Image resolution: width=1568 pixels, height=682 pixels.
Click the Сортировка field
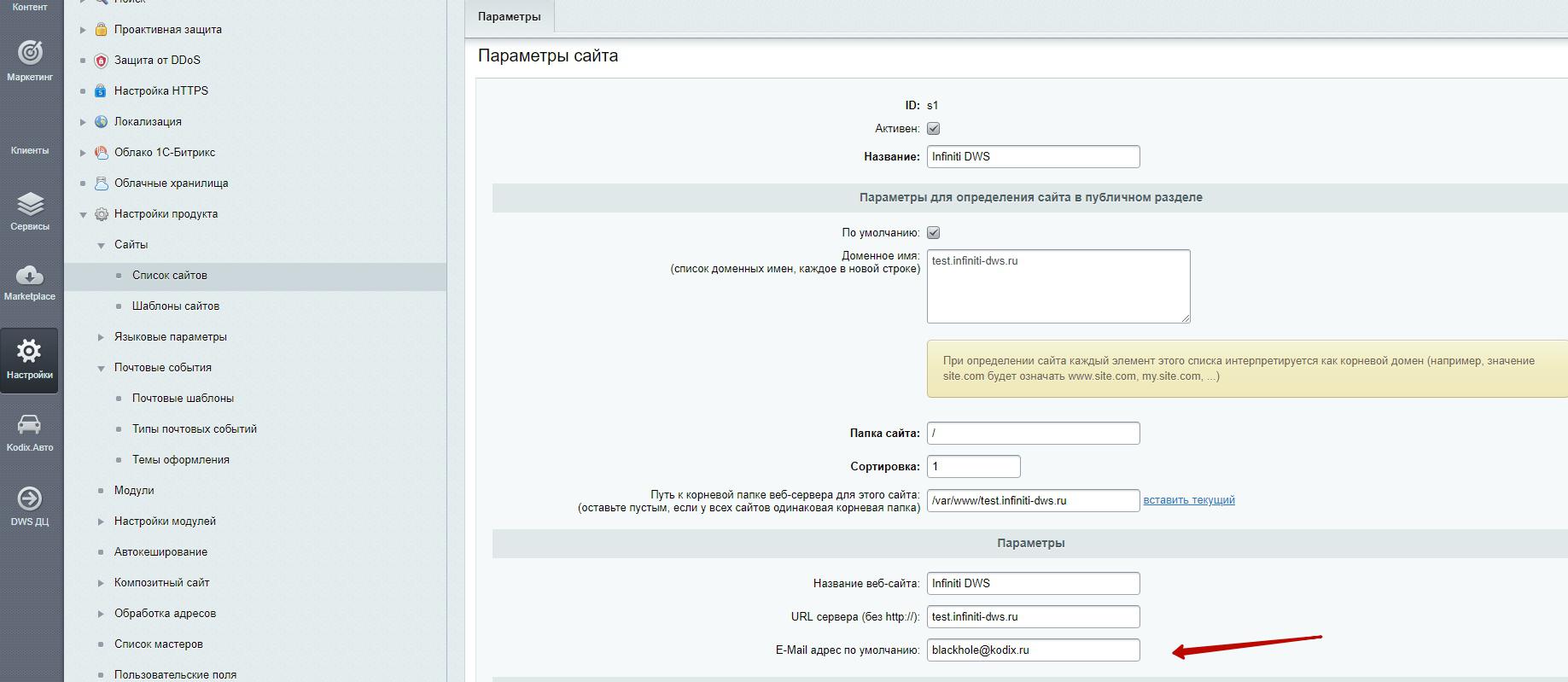pyautogui.click(x=973, y=466)
